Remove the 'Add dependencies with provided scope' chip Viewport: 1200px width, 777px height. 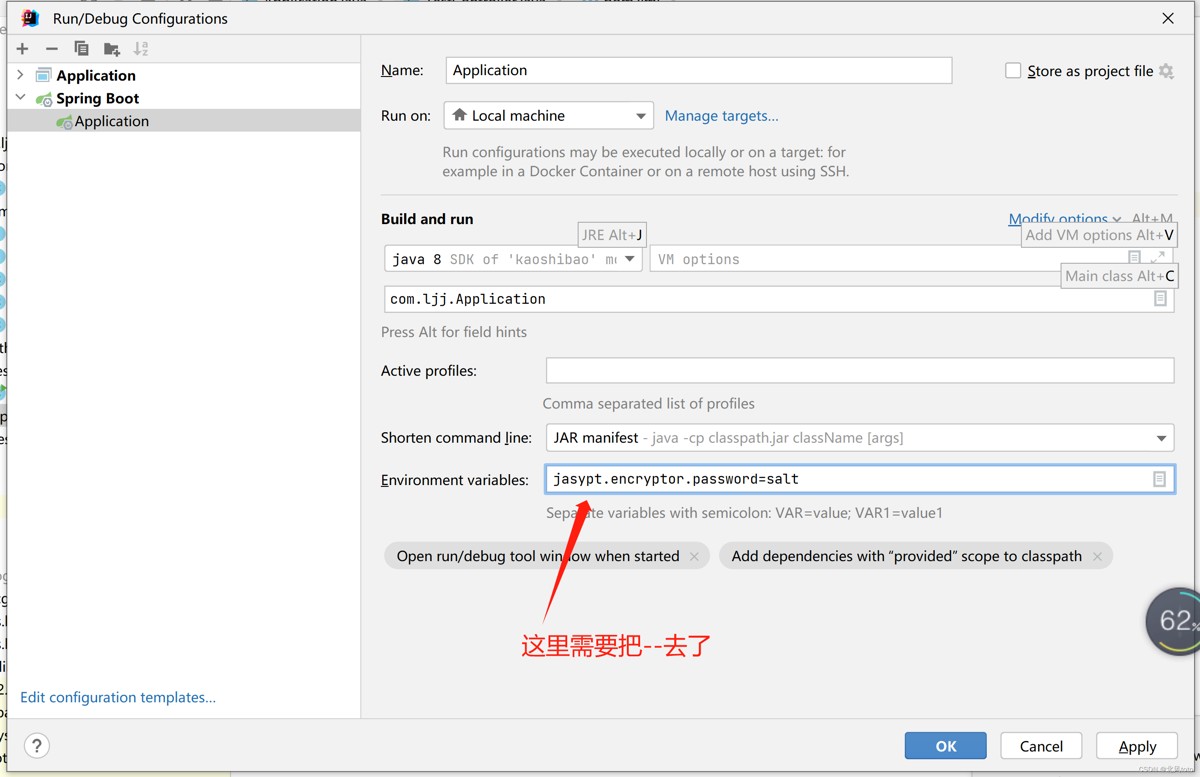coord(1097,556)
